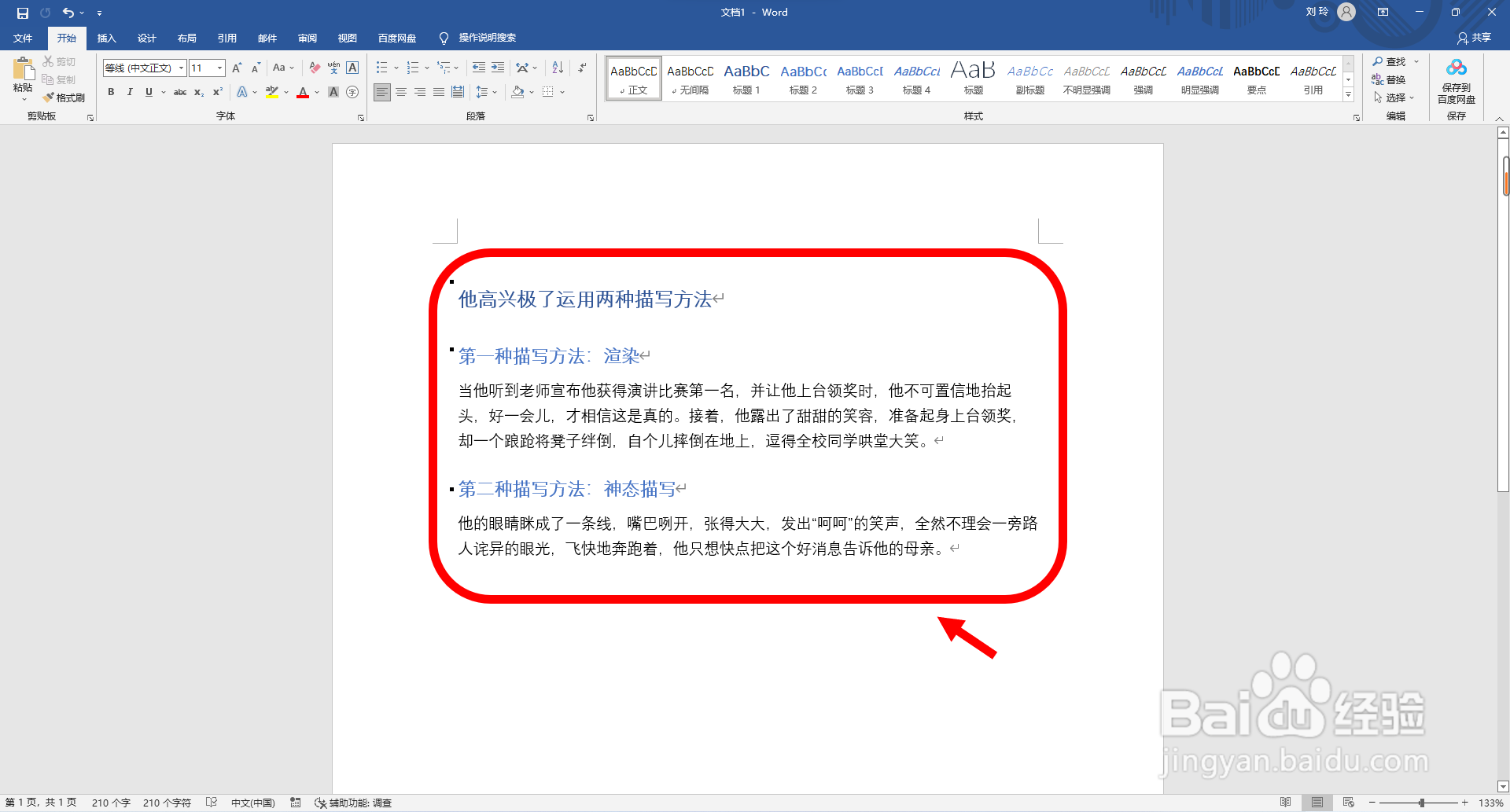Click the Find (查找) magnifier button
The width and height of the screenshot is (1510, 812).
[x=1389, y=62]
